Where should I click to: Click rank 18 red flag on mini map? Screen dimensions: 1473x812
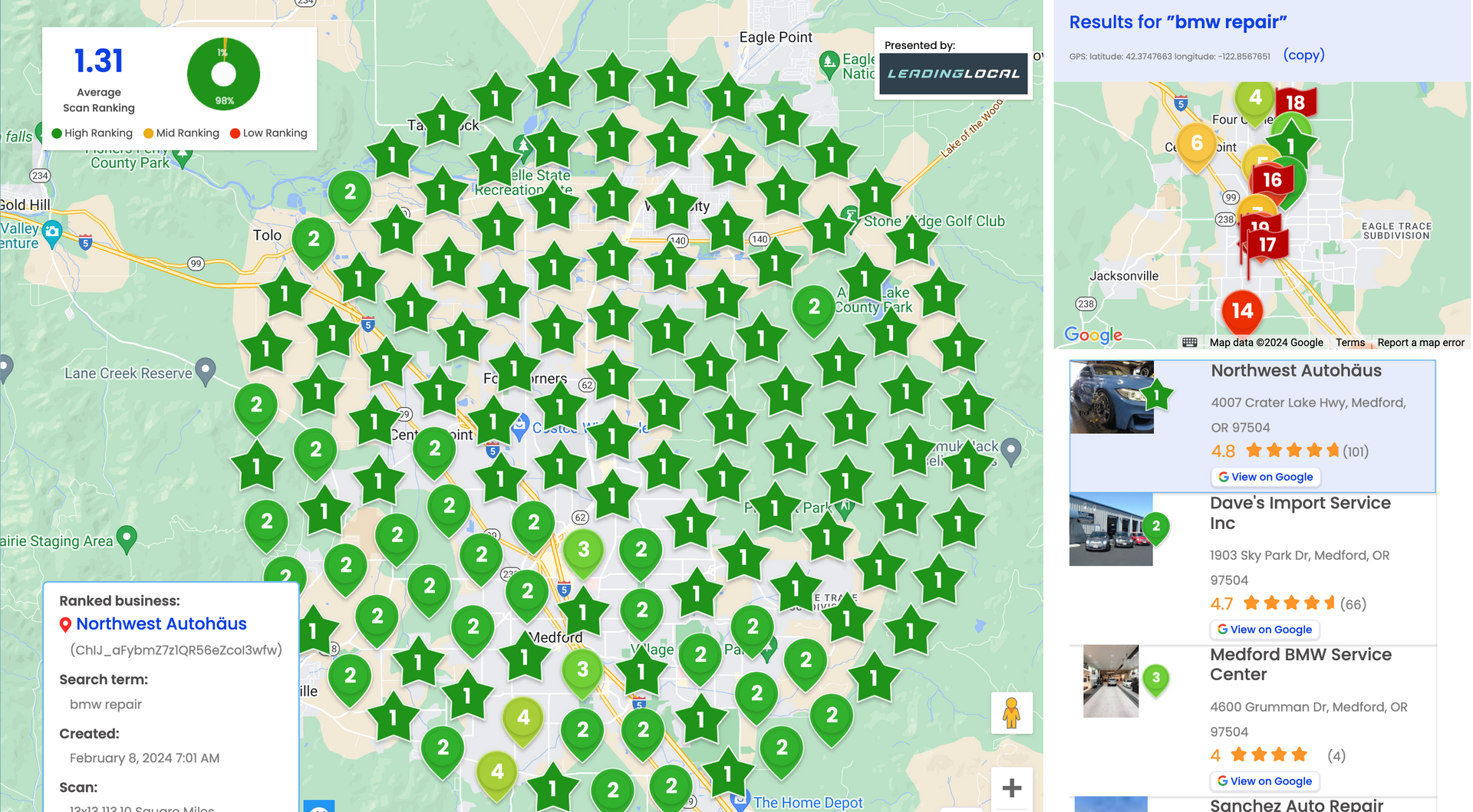[1295, 103]
